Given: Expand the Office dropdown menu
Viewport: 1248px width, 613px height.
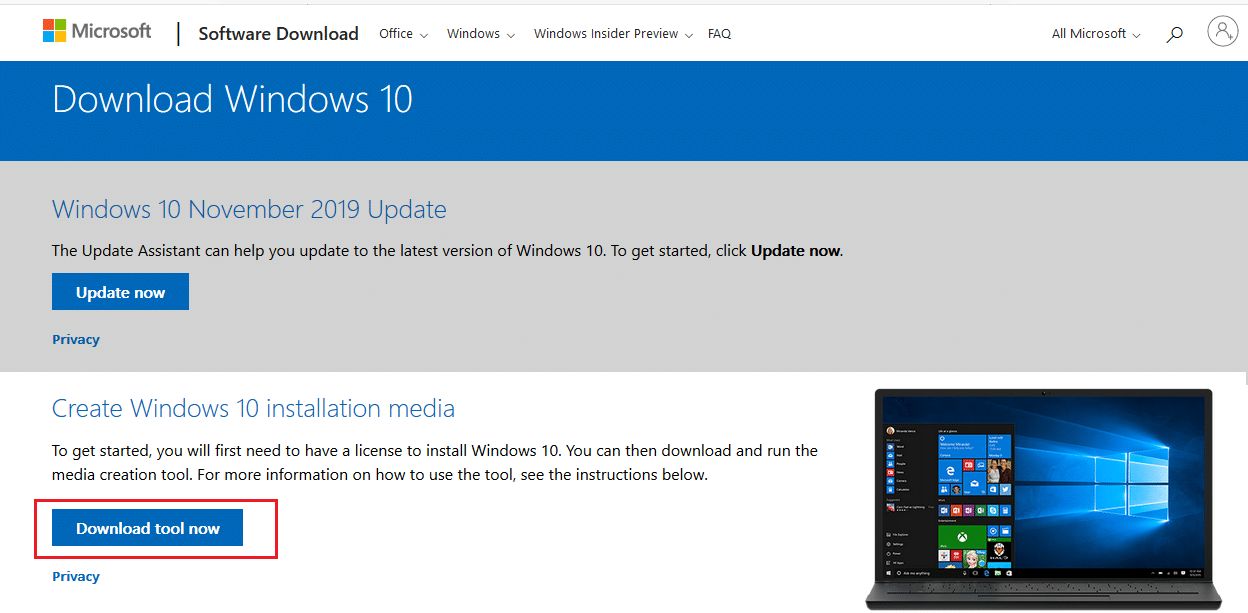Looking at the screenshot, I should tap(403, 34).
